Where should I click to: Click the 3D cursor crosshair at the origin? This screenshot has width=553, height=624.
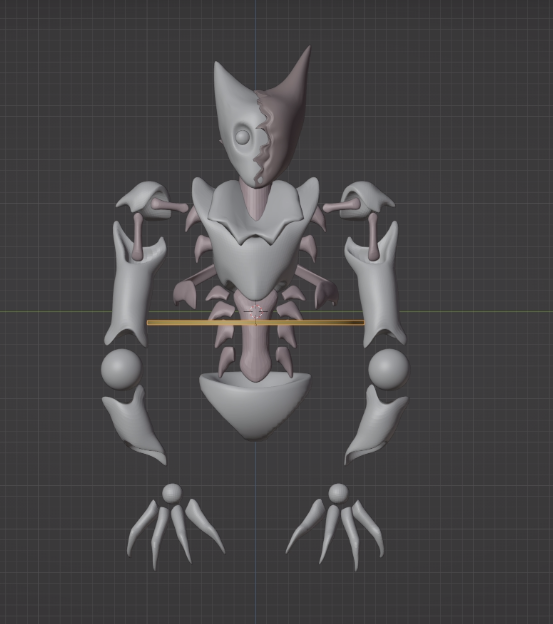(x=257, y=312)
